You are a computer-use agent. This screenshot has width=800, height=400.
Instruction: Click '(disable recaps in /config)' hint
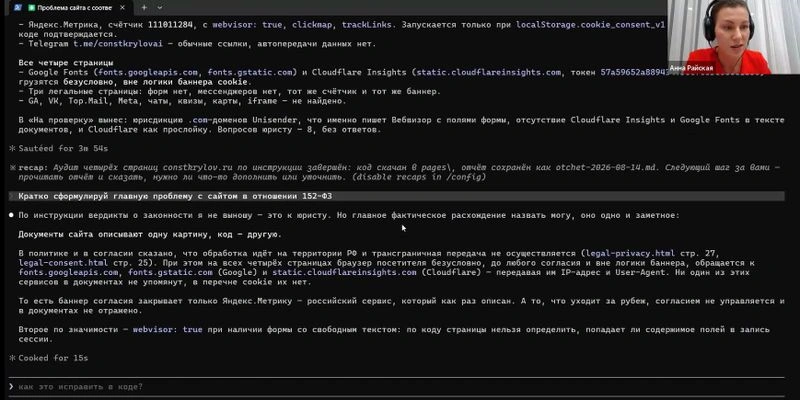pos(417,178)
